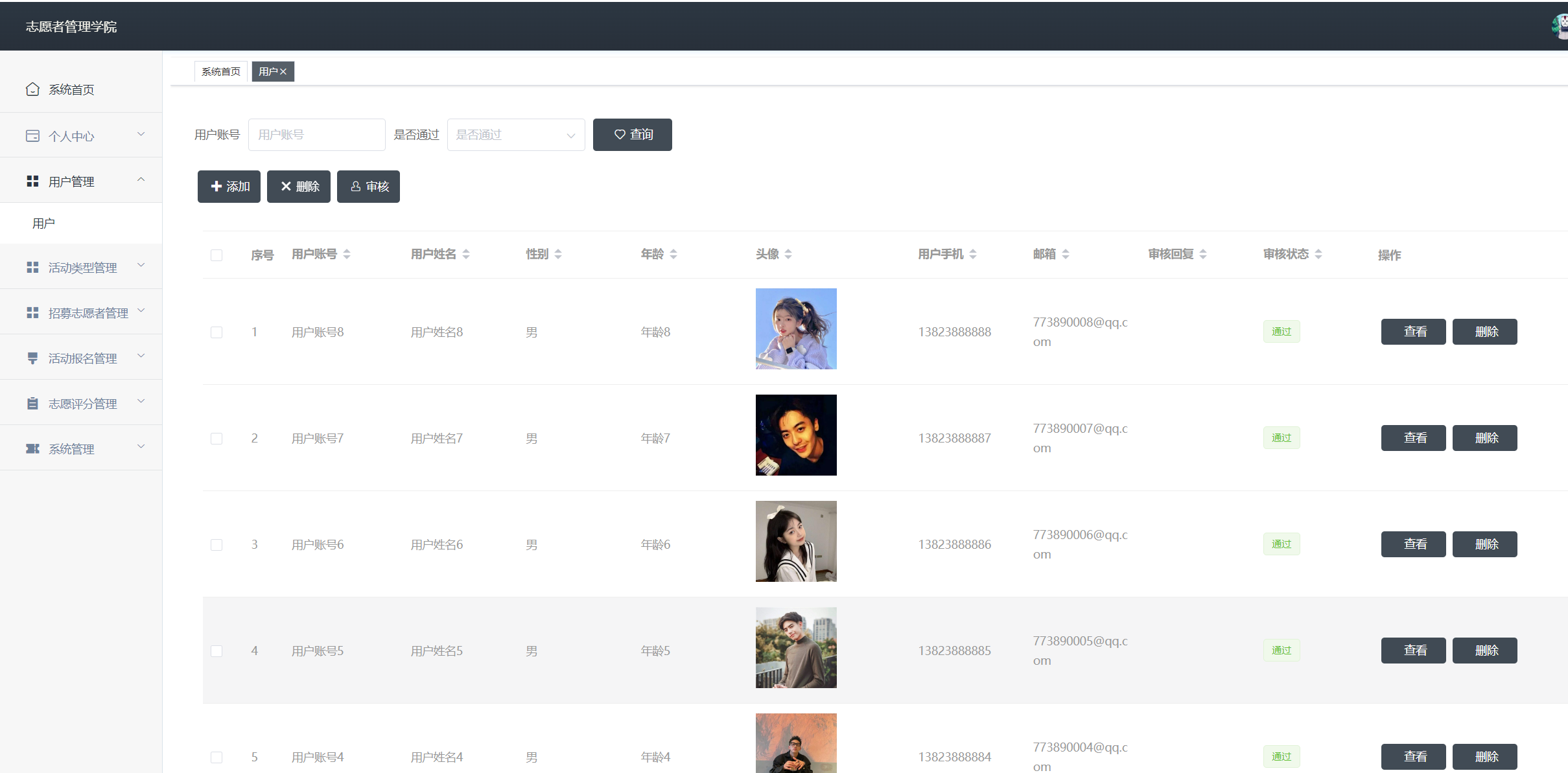Sort the table by 年龄 column arrows
This screenshot has width=1568, height=773.
[x=673, y=254]
